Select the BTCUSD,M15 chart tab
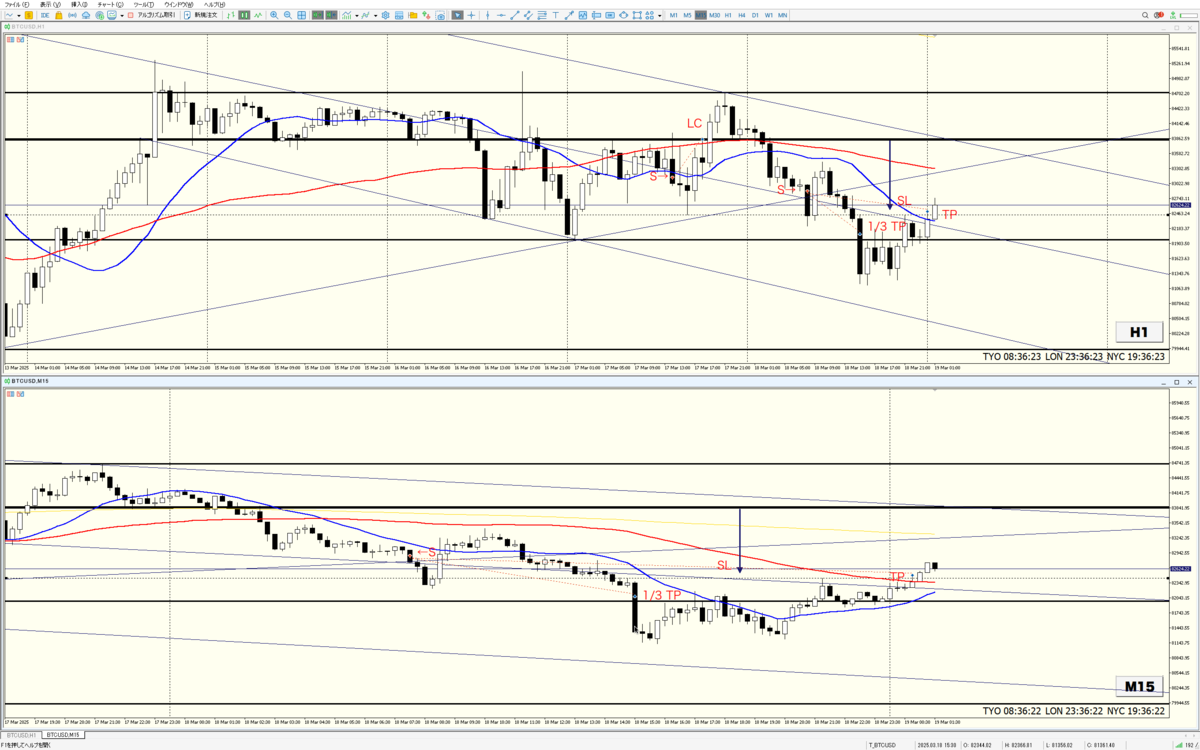The image size is (1200, 750). click(x=64, y=734)
